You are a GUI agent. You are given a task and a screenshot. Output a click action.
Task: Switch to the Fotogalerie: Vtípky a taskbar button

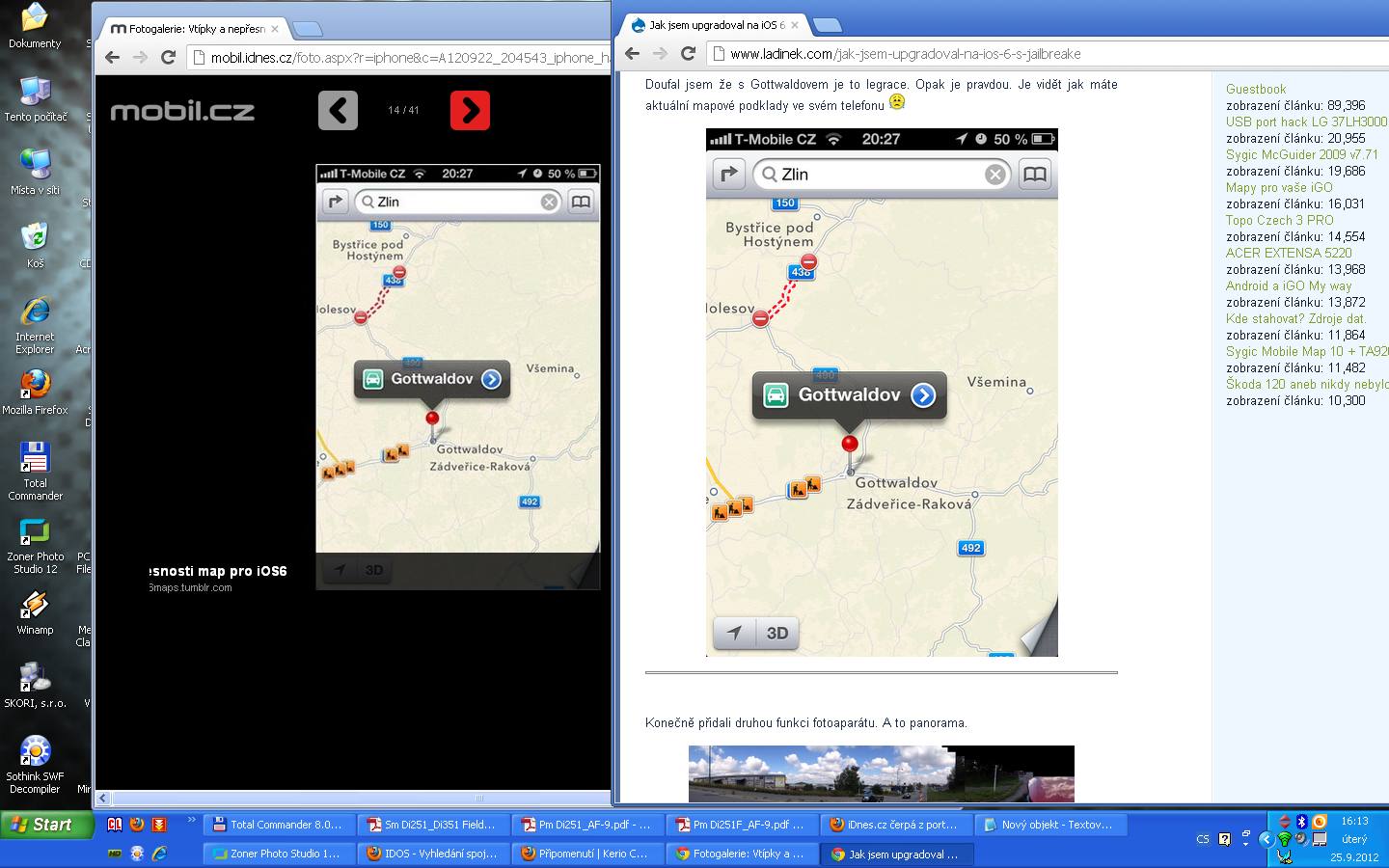[x=740, y=854]
